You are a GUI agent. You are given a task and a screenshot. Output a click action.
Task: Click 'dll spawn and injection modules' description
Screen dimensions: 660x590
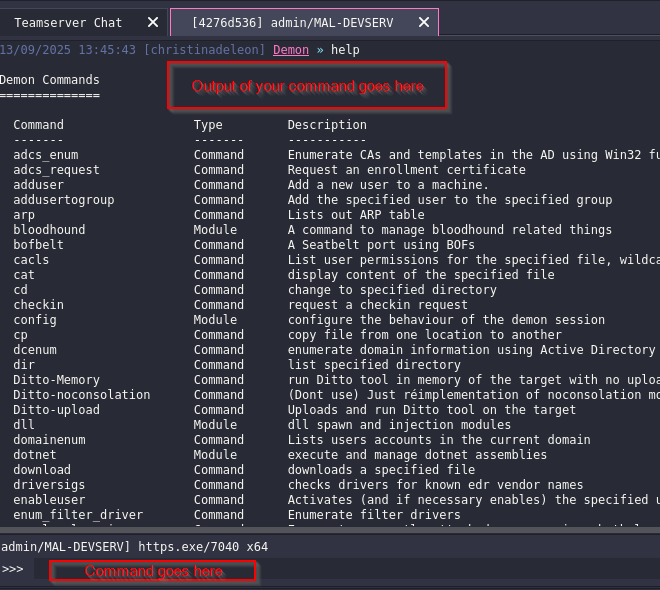399,425
